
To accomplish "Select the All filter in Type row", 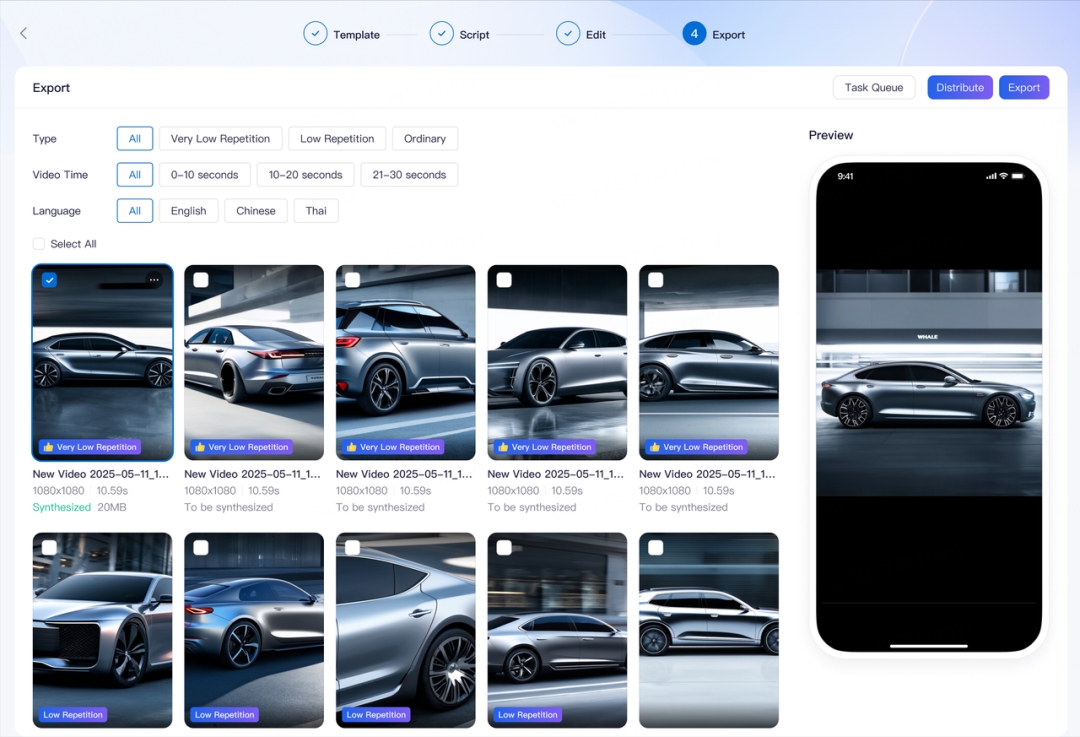I will click(x=135, y=138).
